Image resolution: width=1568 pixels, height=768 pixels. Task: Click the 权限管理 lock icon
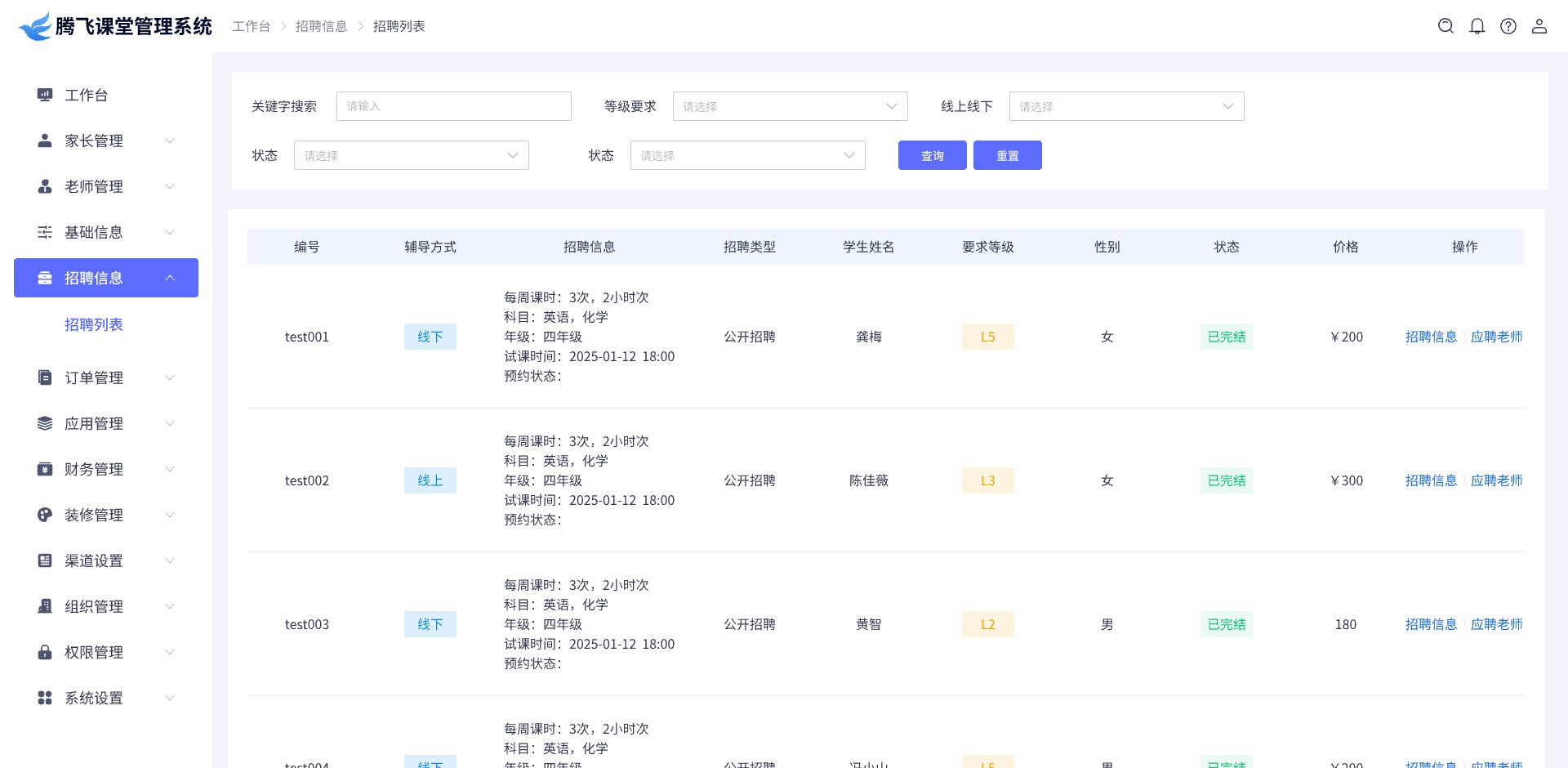45,652
